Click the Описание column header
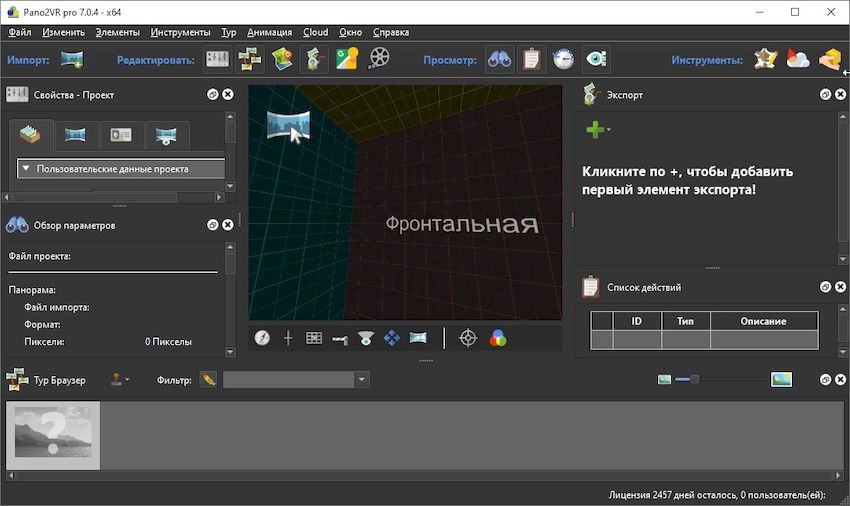 [763, 321]
